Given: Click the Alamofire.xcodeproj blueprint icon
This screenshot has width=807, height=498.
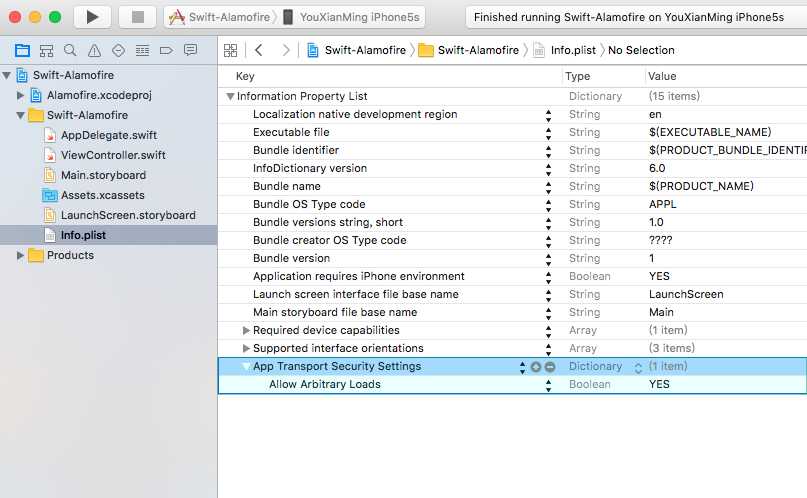Looking at the screenshot, I should (36, 95).
